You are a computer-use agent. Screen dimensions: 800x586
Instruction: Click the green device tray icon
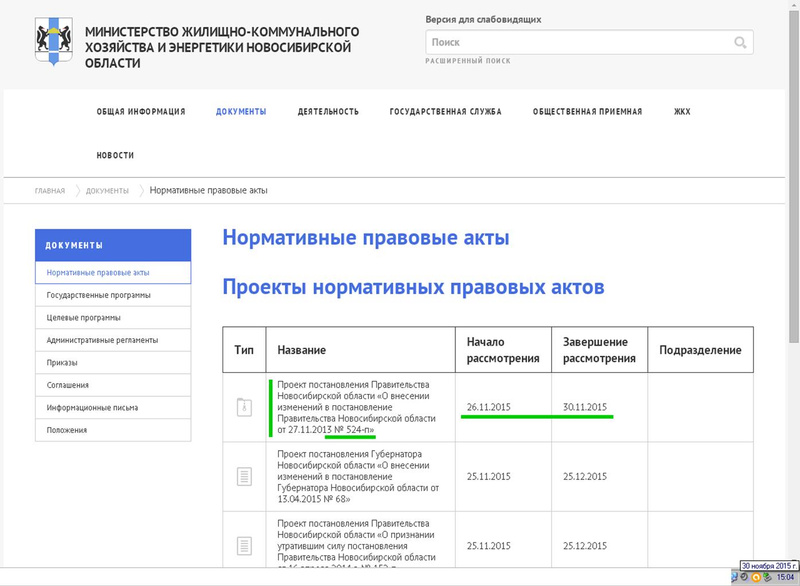tap(769, 577)
